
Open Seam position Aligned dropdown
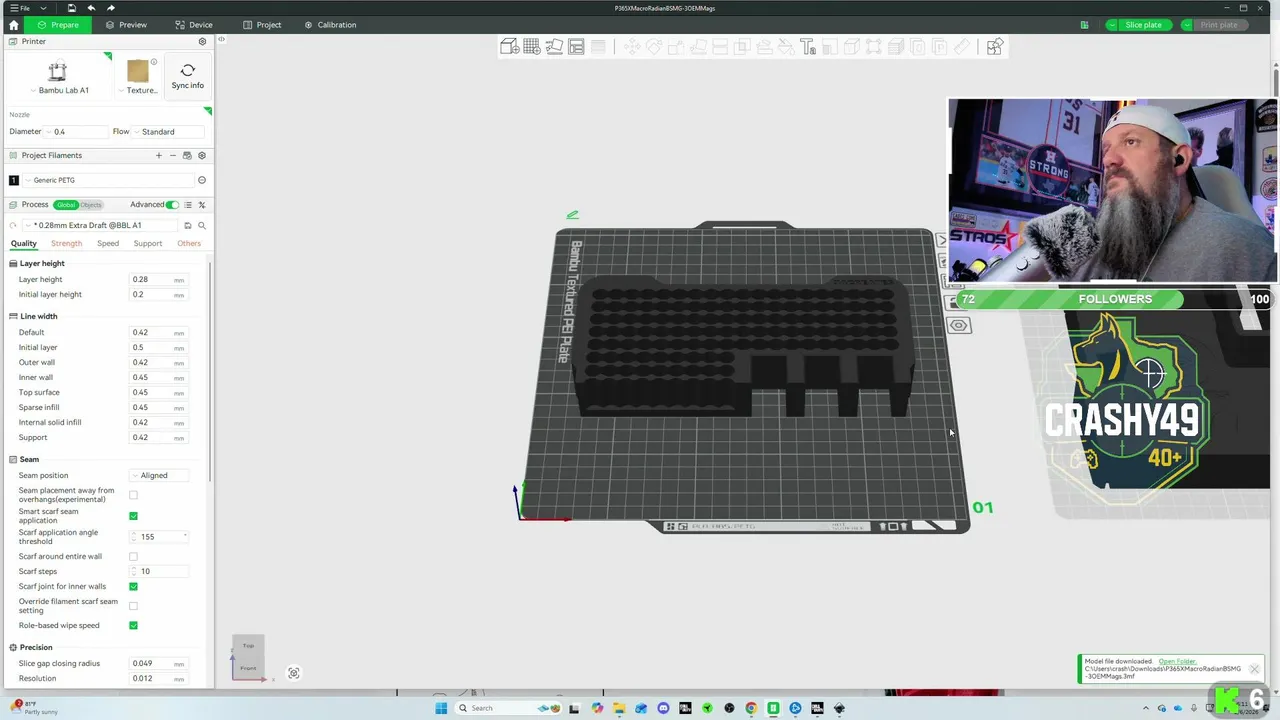[x=160, y=475]
